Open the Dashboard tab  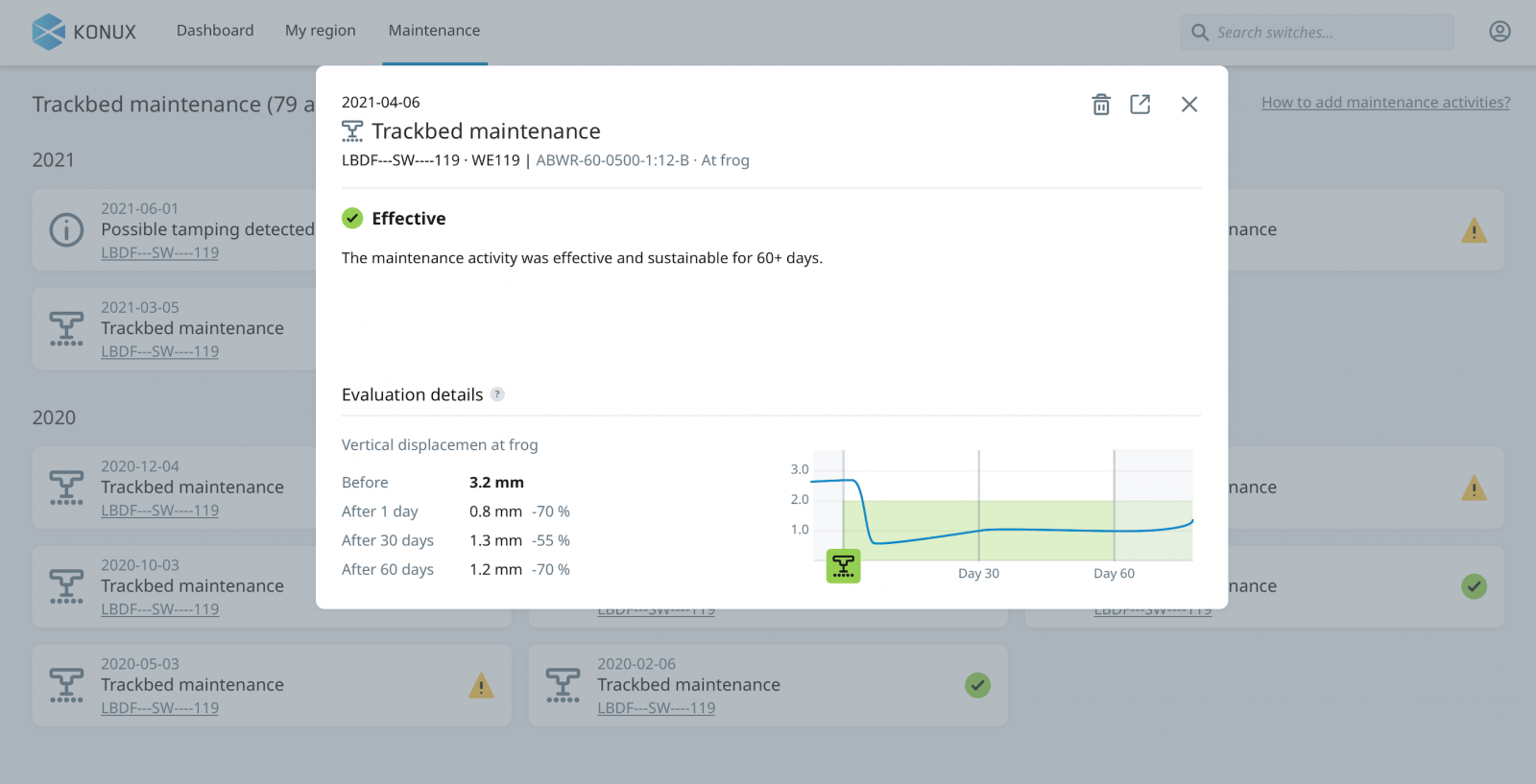[215, 31]
